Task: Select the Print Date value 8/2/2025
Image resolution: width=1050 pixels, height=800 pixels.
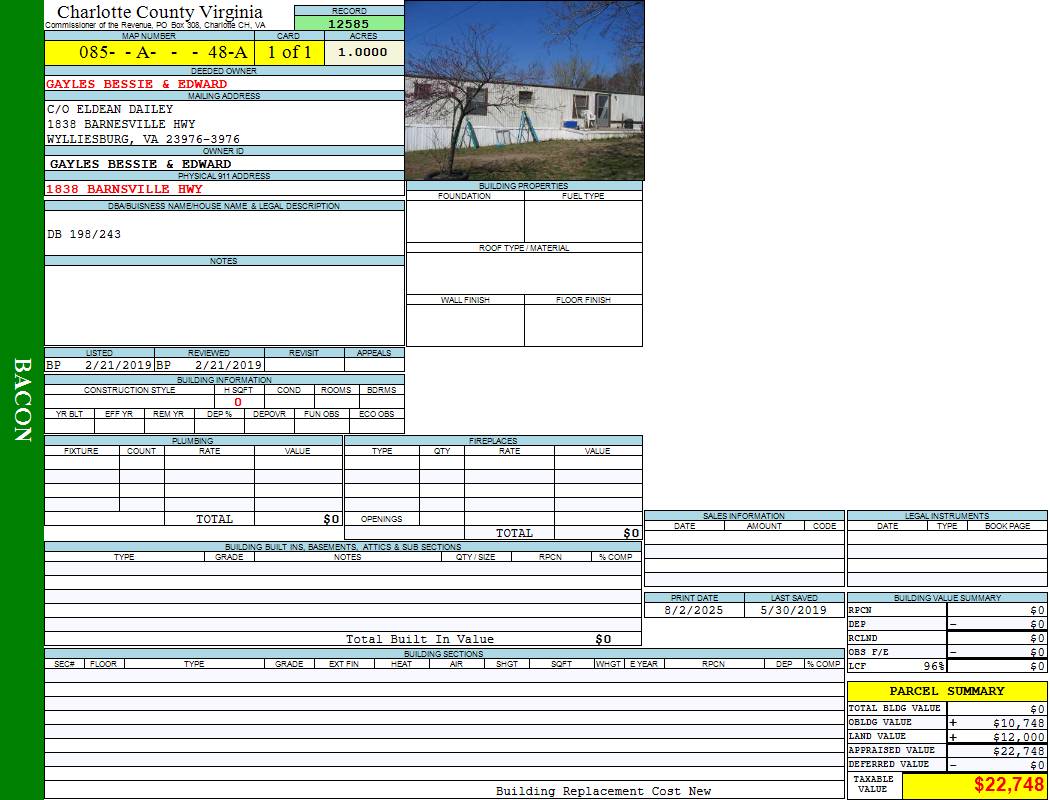Action: (694, 610)
